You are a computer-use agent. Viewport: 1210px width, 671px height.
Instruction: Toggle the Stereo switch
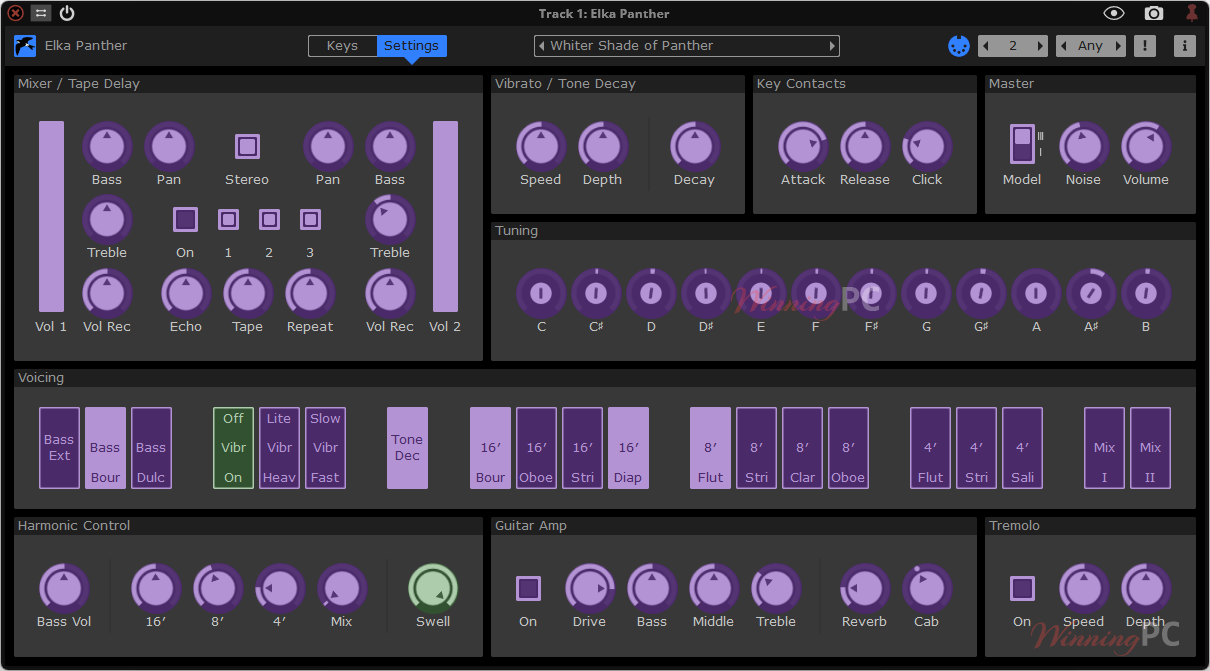tap(248, 146)
